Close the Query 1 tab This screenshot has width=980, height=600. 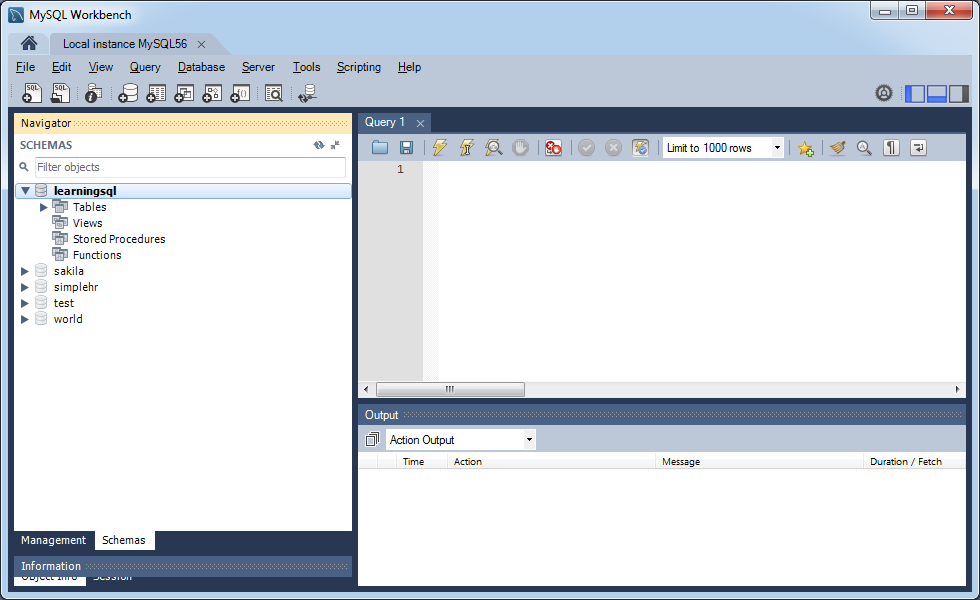click(x=421, y=123)
